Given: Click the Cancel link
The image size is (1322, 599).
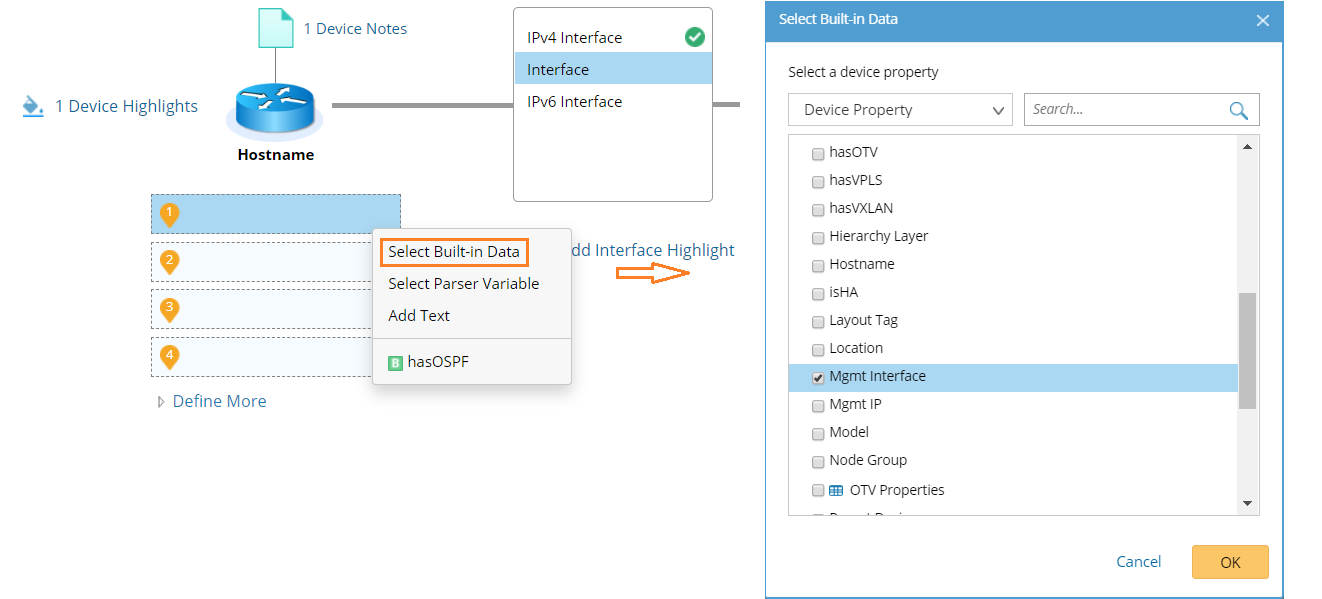Looking at the screenshot, I should click(x=1138, y=562).
